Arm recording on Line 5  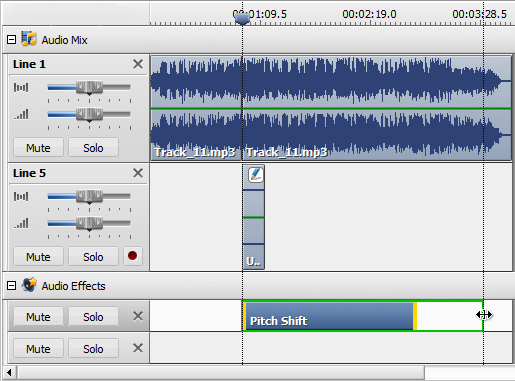coord(132,256)
